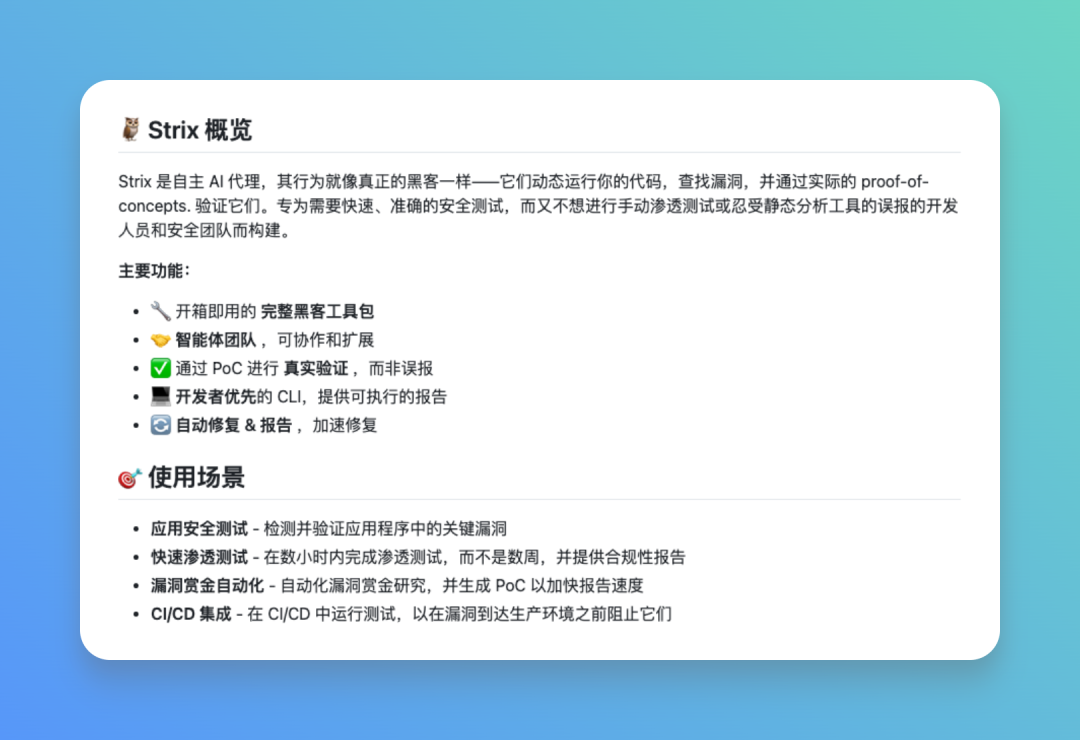This screenshot has height=740, width=1080.
Task: Click the handshake icon beside 智能体团队
Action: point(160,339)
